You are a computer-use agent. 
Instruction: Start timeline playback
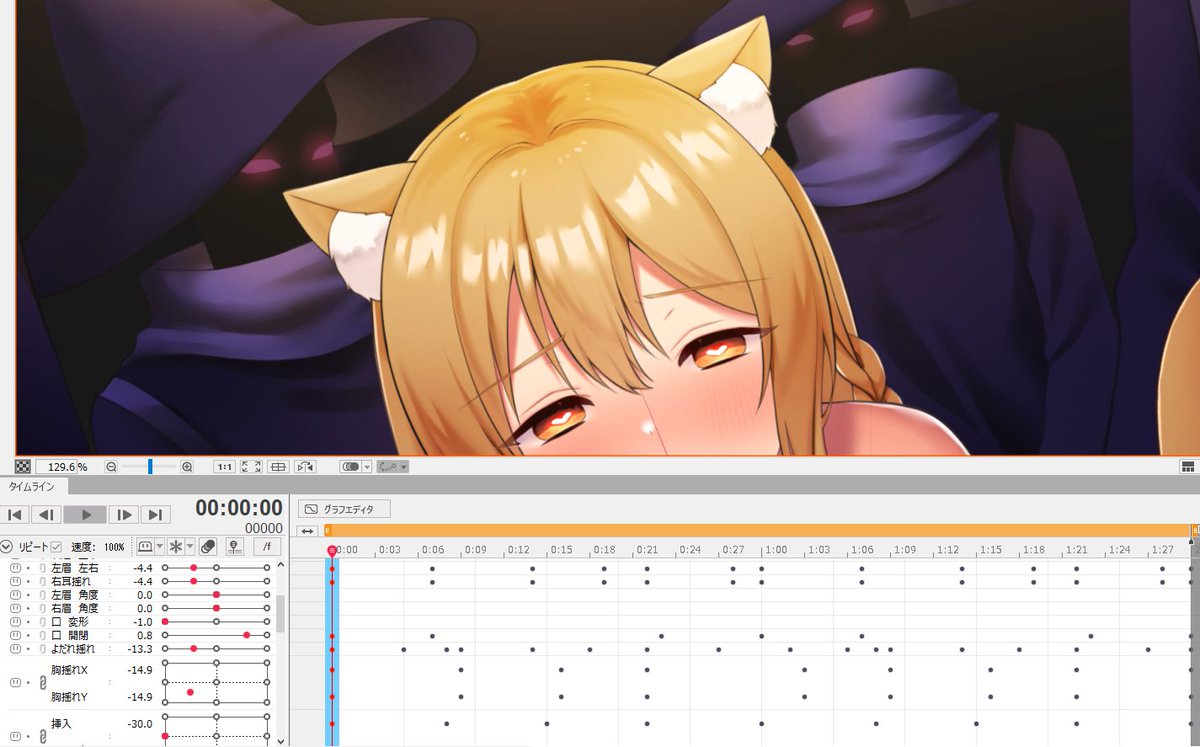point(85,515)
